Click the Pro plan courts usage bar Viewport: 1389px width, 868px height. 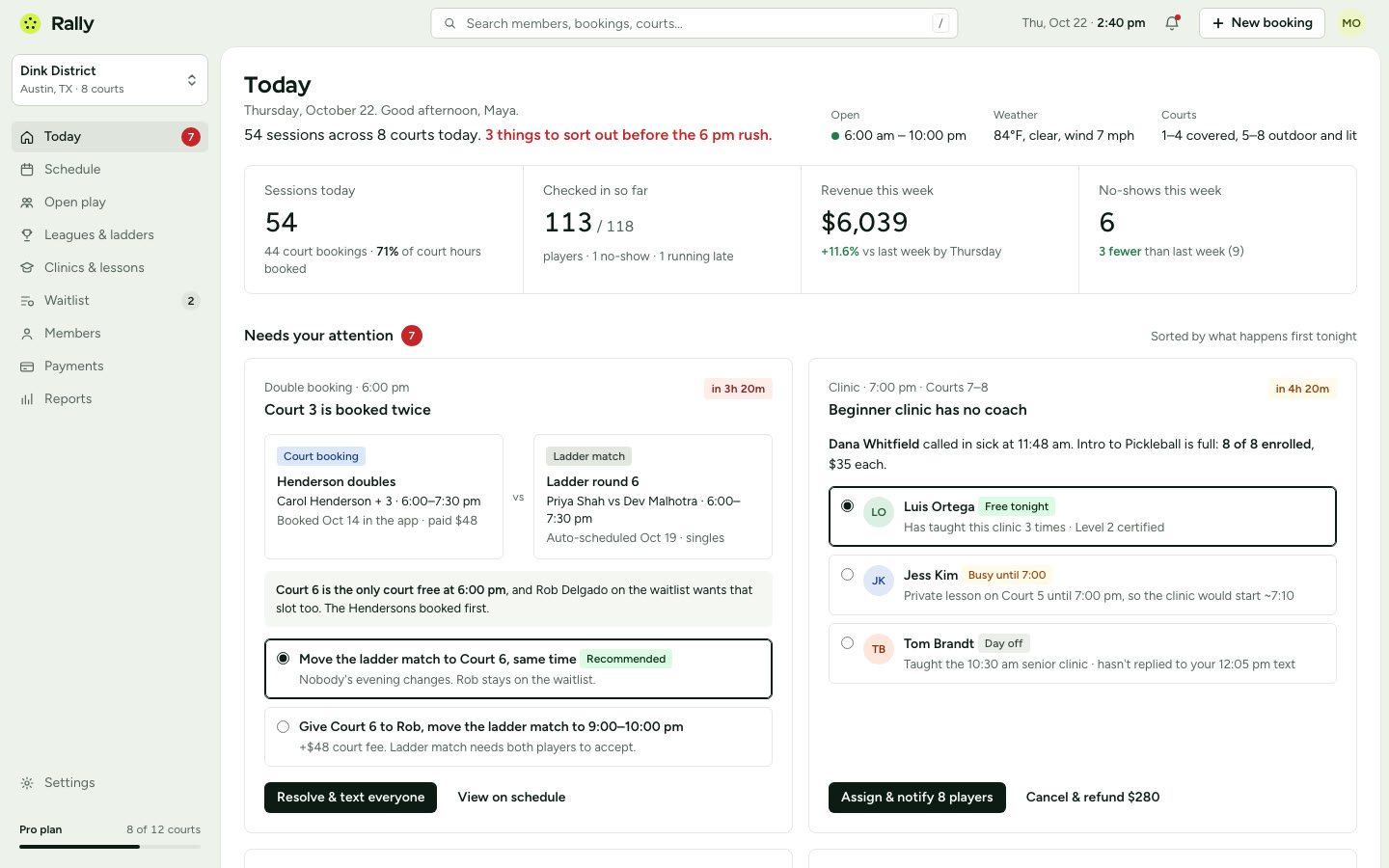(110, 847)
